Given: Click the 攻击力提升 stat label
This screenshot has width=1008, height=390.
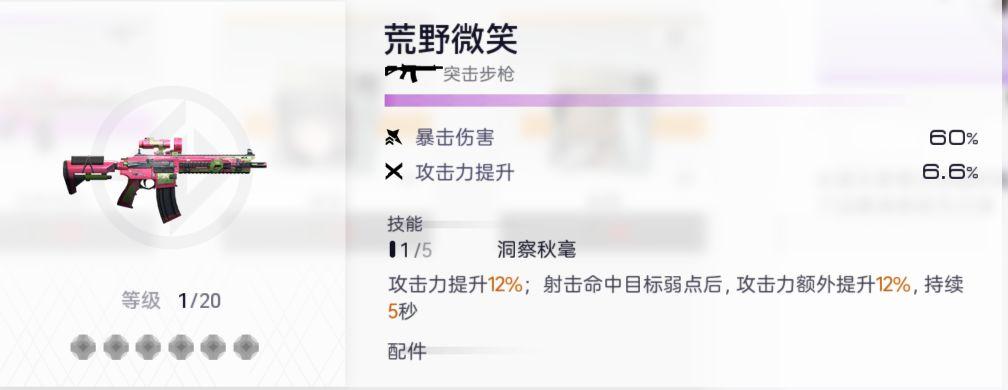Looking at the screenshot, I should click(x=465, y=172).
